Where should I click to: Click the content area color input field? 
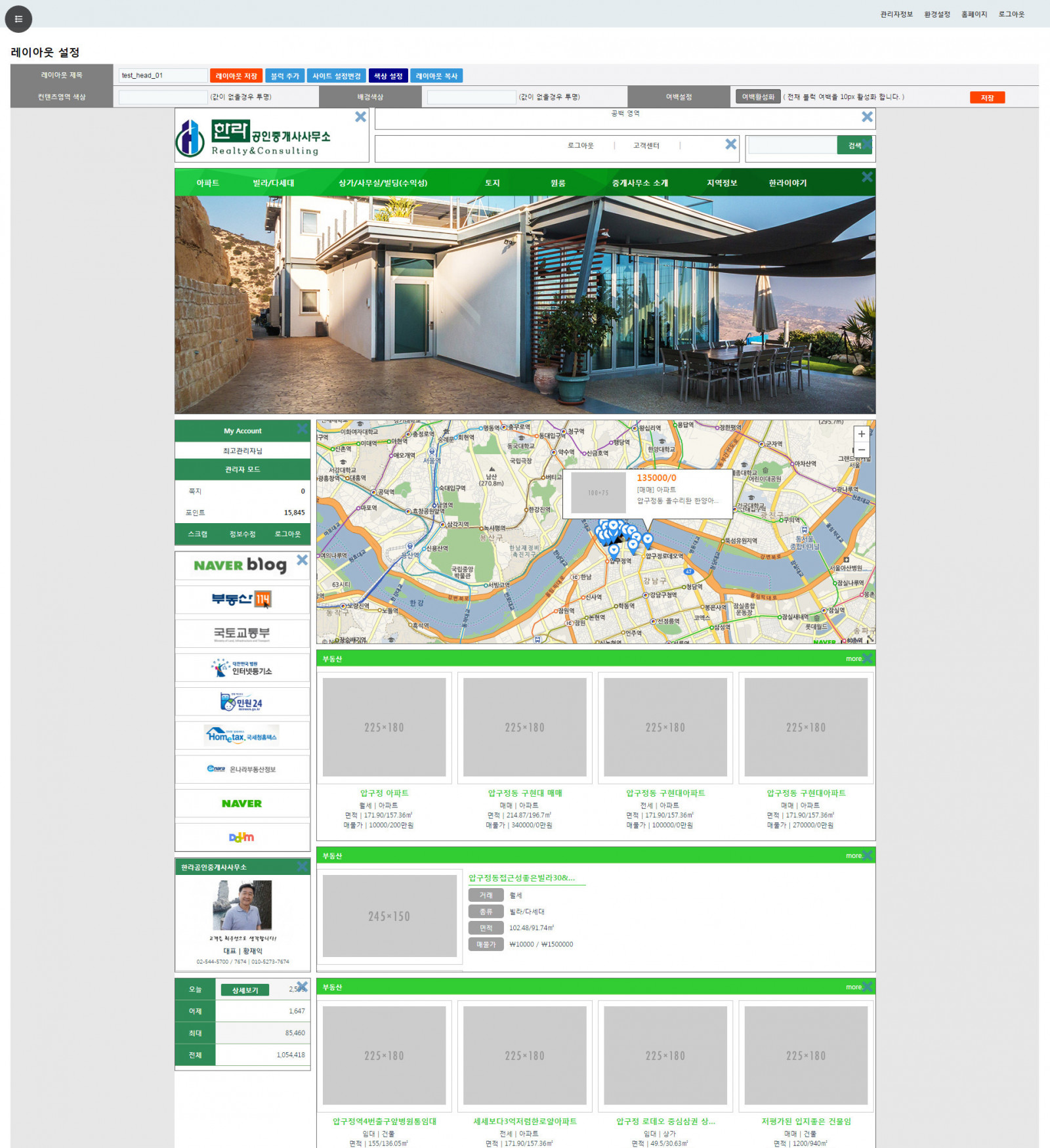tap(163, 97)
